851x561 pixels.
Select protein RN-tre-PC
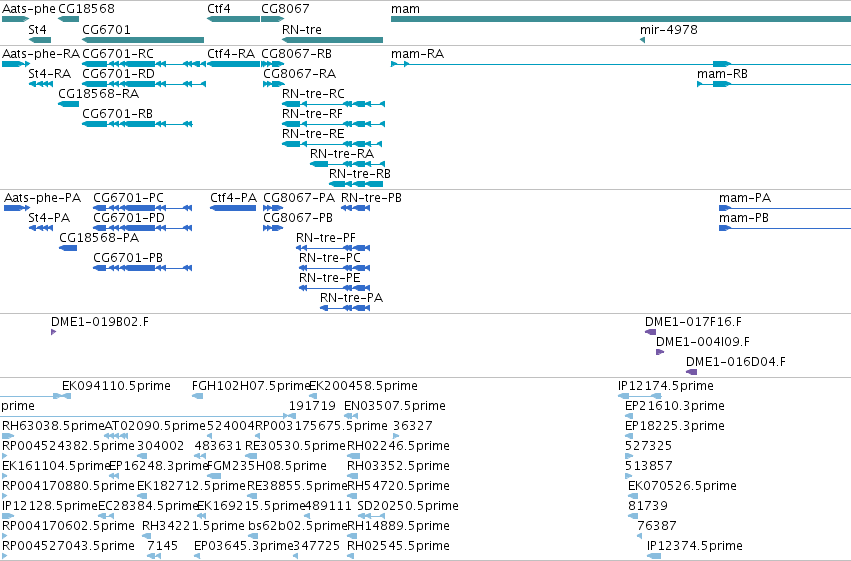pyautogui.click(x=334, y=269)
